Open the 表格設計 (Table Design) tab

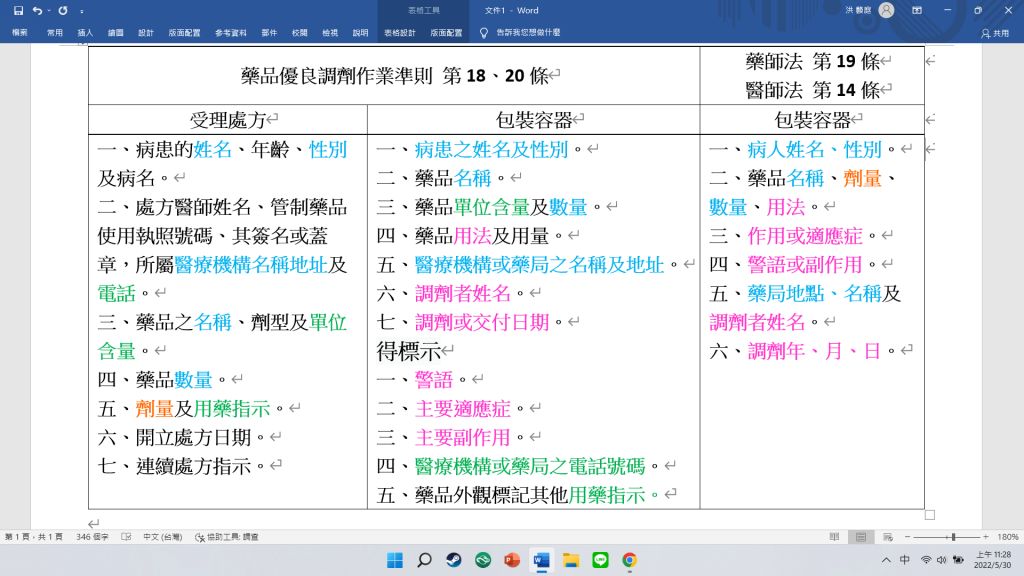[399, 32]
